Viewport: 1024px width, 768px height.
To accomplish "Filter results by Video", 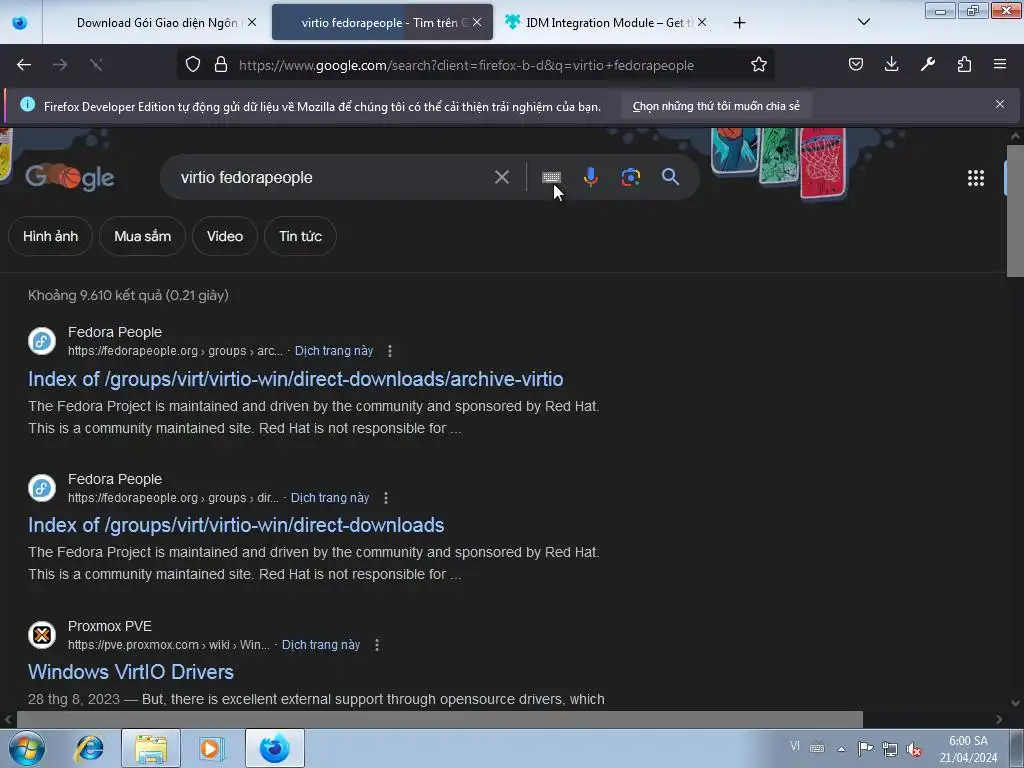I will (x=225, y=236).
